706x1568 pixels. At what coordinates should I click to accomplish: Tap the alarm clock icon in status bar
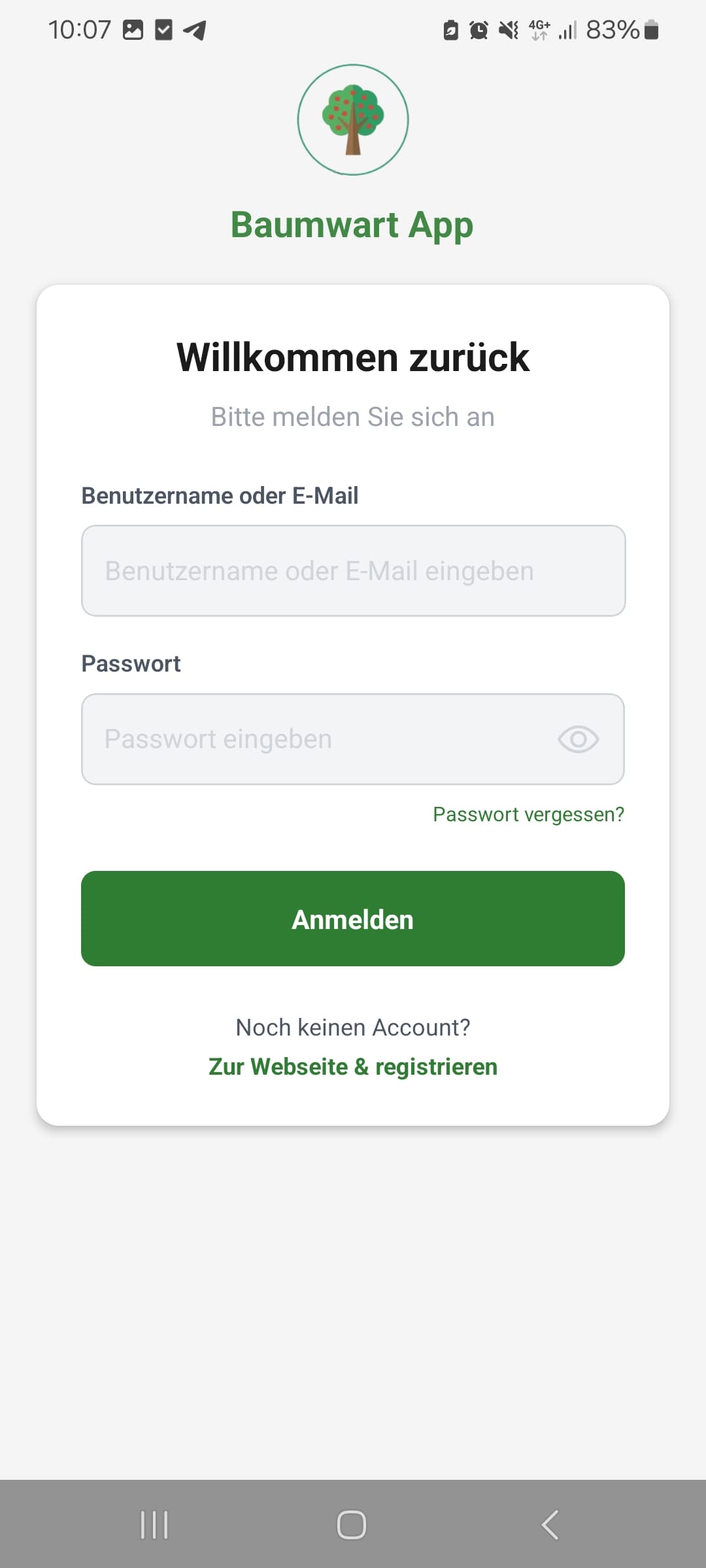478,30
